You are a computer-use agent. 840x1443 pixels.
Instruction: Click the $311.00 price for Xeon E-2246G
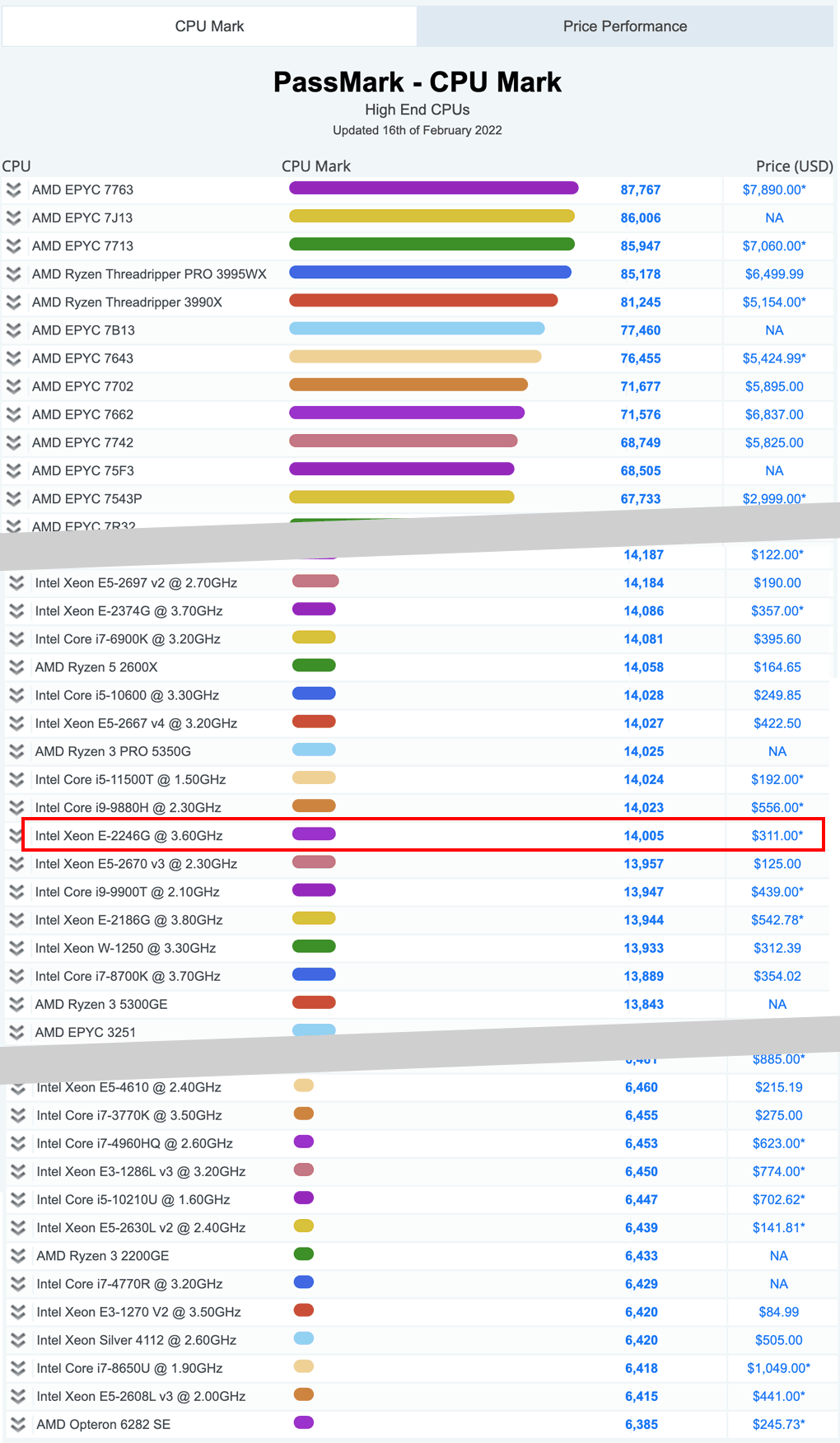pos(776,836)
